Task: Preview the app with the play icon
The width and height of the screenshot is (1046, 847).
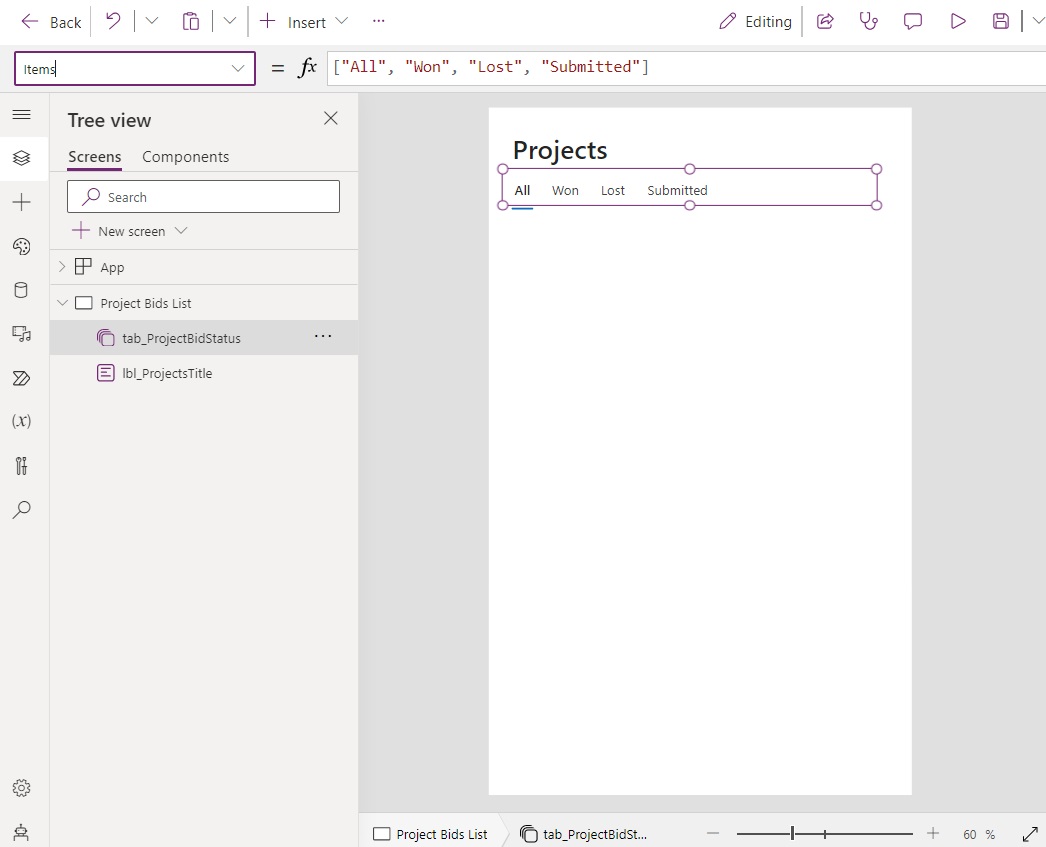Action: pos(958,21)
